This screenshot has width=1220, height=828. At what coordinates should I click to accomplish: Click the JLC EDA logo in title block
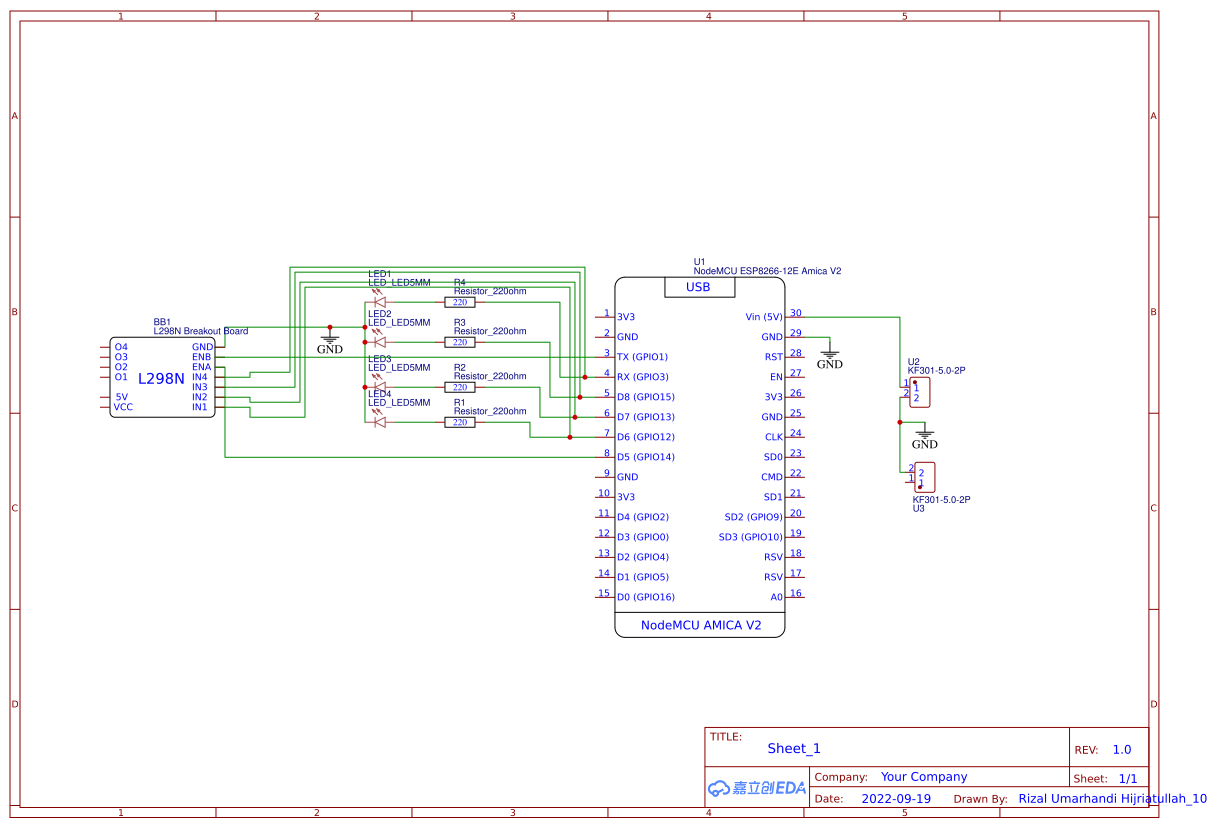(x=755, y=788)
